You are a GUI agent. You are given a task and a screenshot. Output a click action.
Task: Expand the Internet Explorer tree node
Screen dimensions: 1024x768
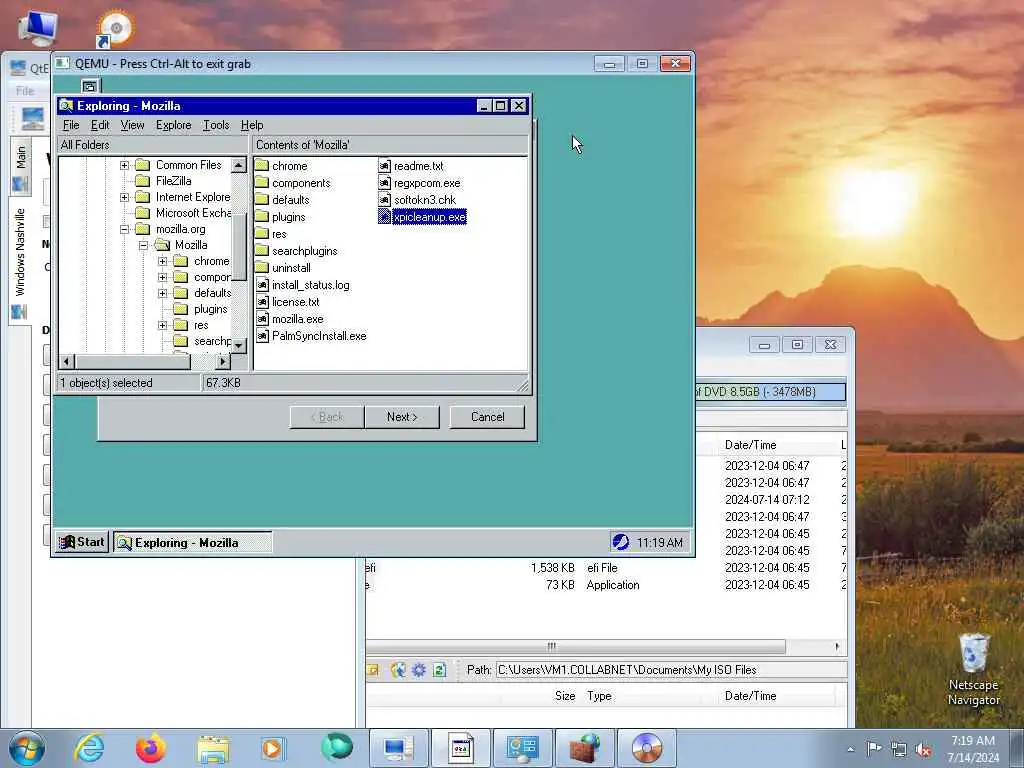tap(124, 197)
